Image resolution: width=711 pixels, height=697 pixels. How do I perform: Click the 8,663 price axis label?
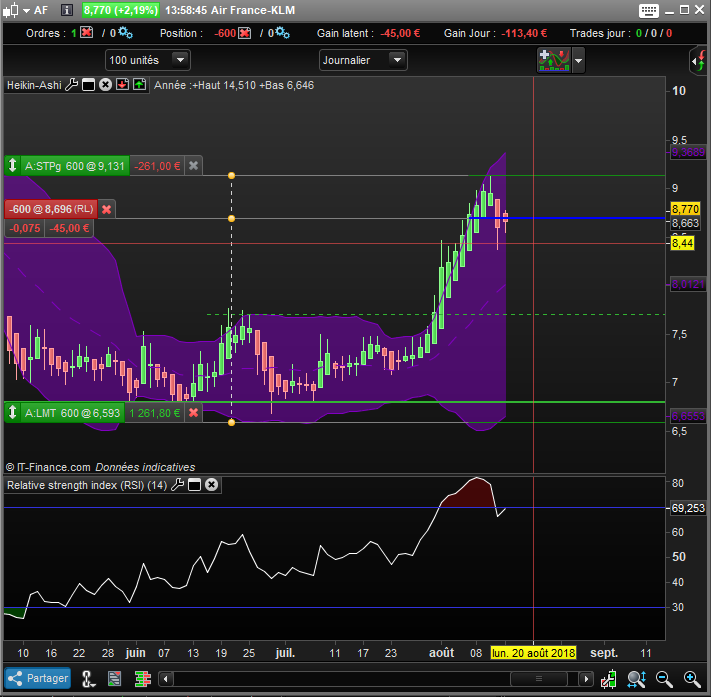tap(685, 223)
